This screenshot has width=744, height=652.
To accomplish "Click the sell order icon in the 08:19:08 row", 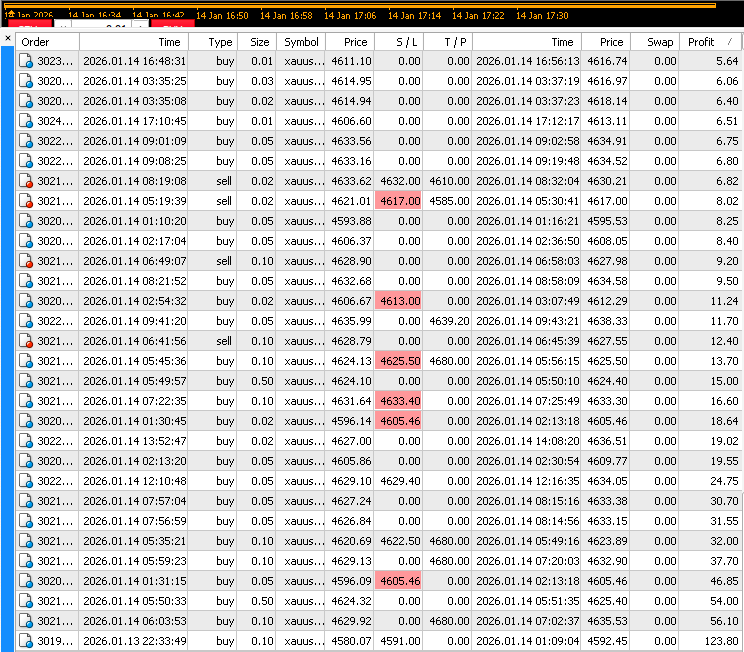I will 26,181.
